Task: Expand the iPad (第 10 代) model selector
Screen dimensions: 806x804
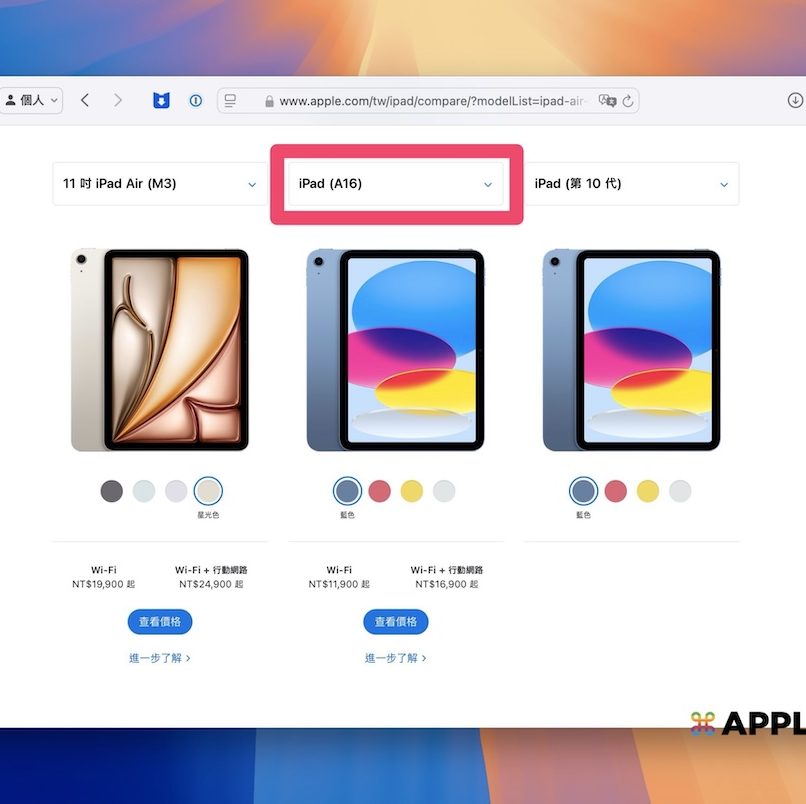Action: coord(632,184)
